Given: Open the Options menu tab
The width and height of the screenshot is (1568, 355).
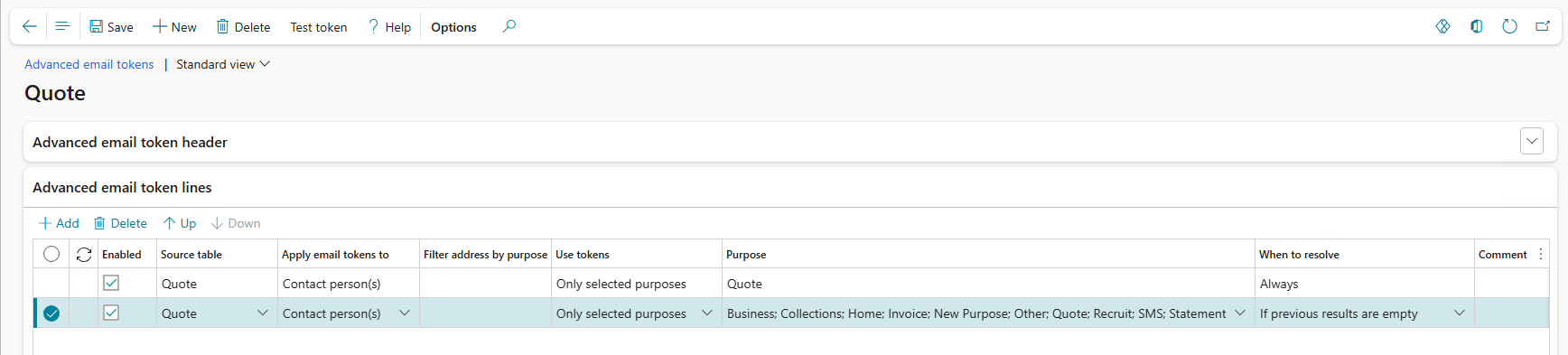Looking at the screenshot, I should click(x=453, y=27).
